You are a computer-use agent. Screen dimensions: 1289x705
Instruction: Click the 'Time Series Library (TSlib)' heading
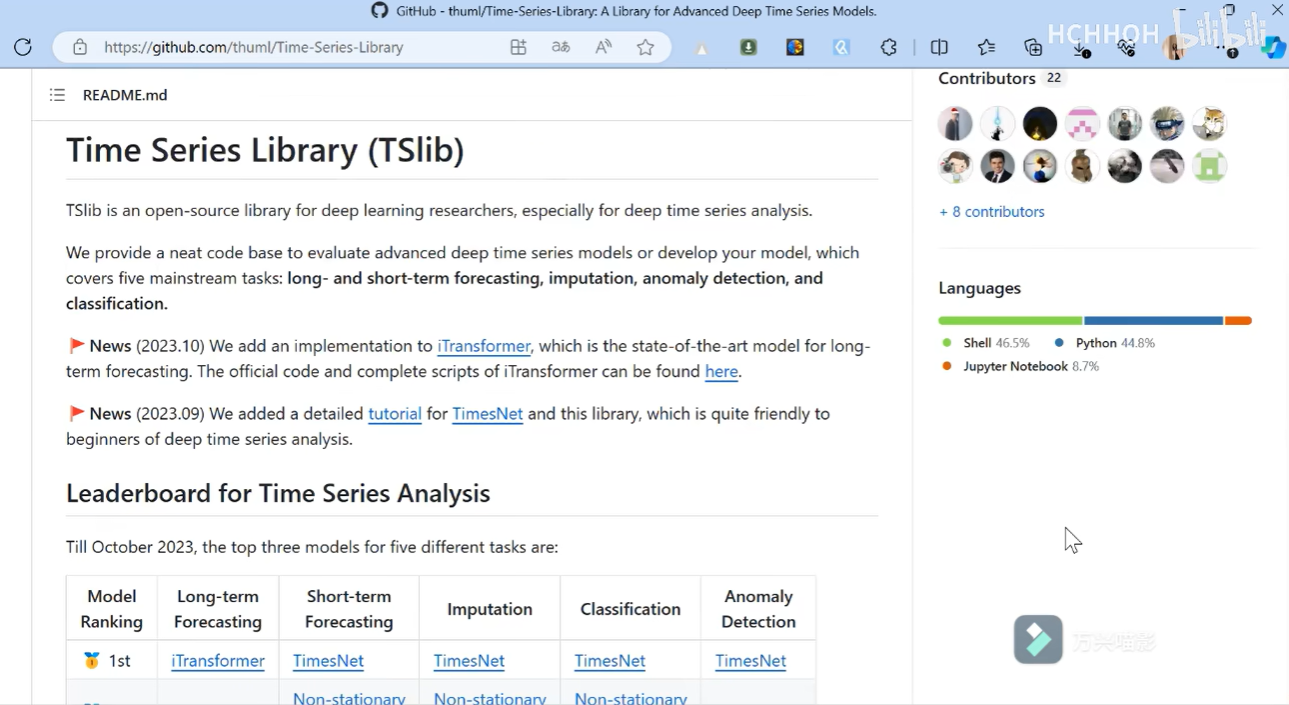tap(265, 150)
